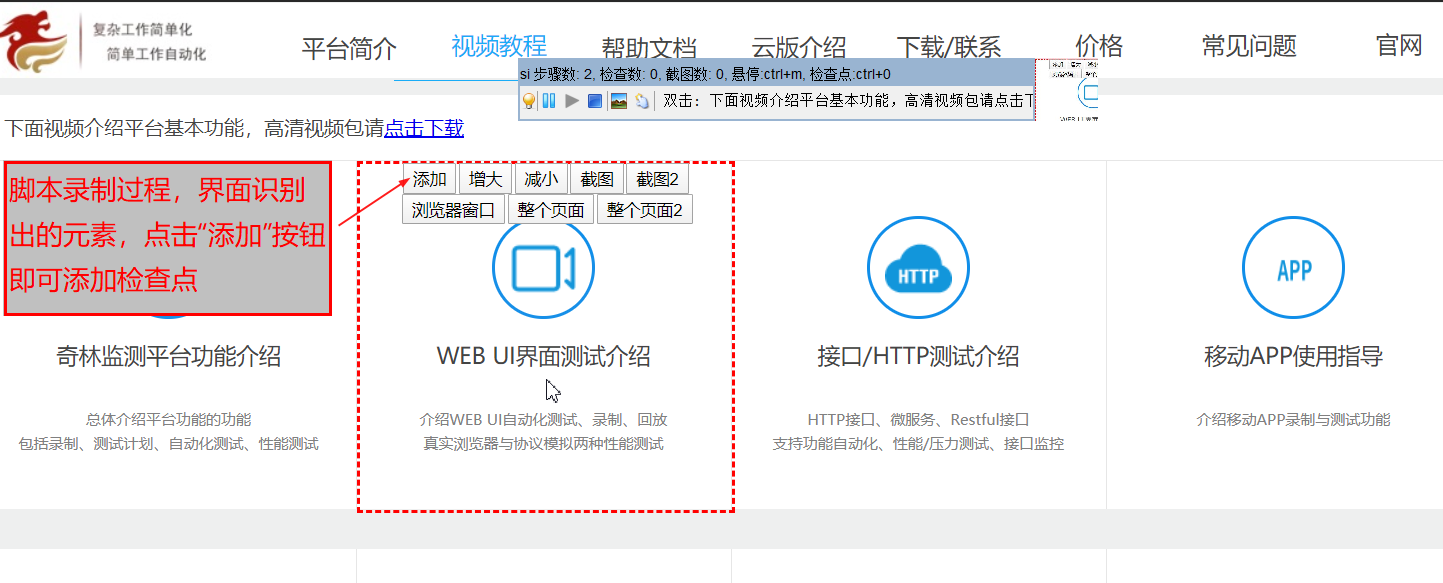Click the 增大 button
Screen dimensions: 1443x583
485,179
